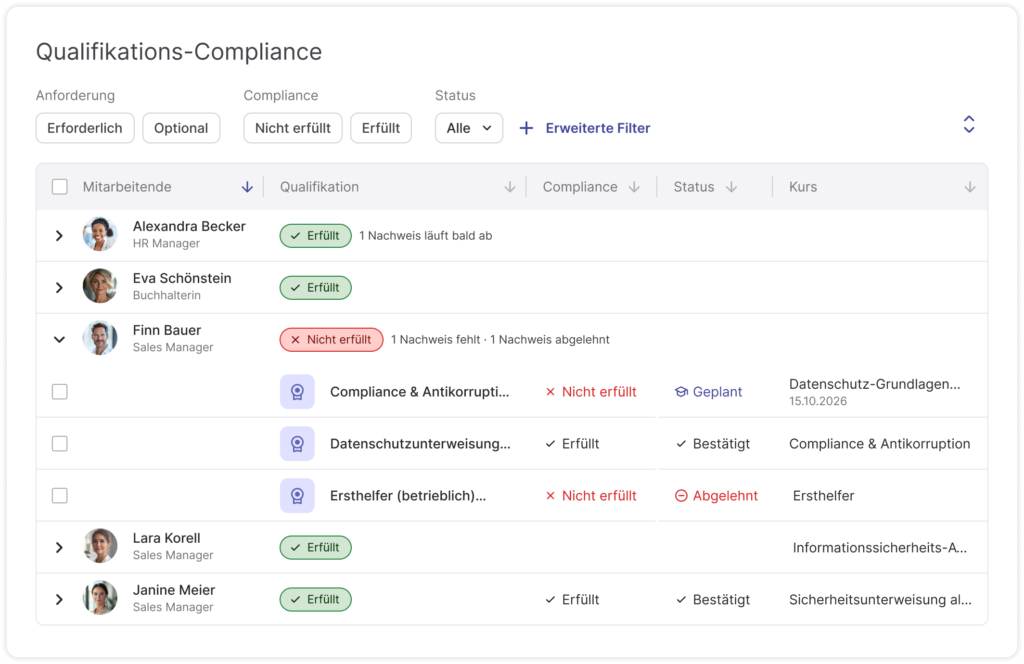Screen dimensions: 1024x664
Task: Expand Eva Schönstein's row
Action: pyautogui.click(x=59, y=288)
